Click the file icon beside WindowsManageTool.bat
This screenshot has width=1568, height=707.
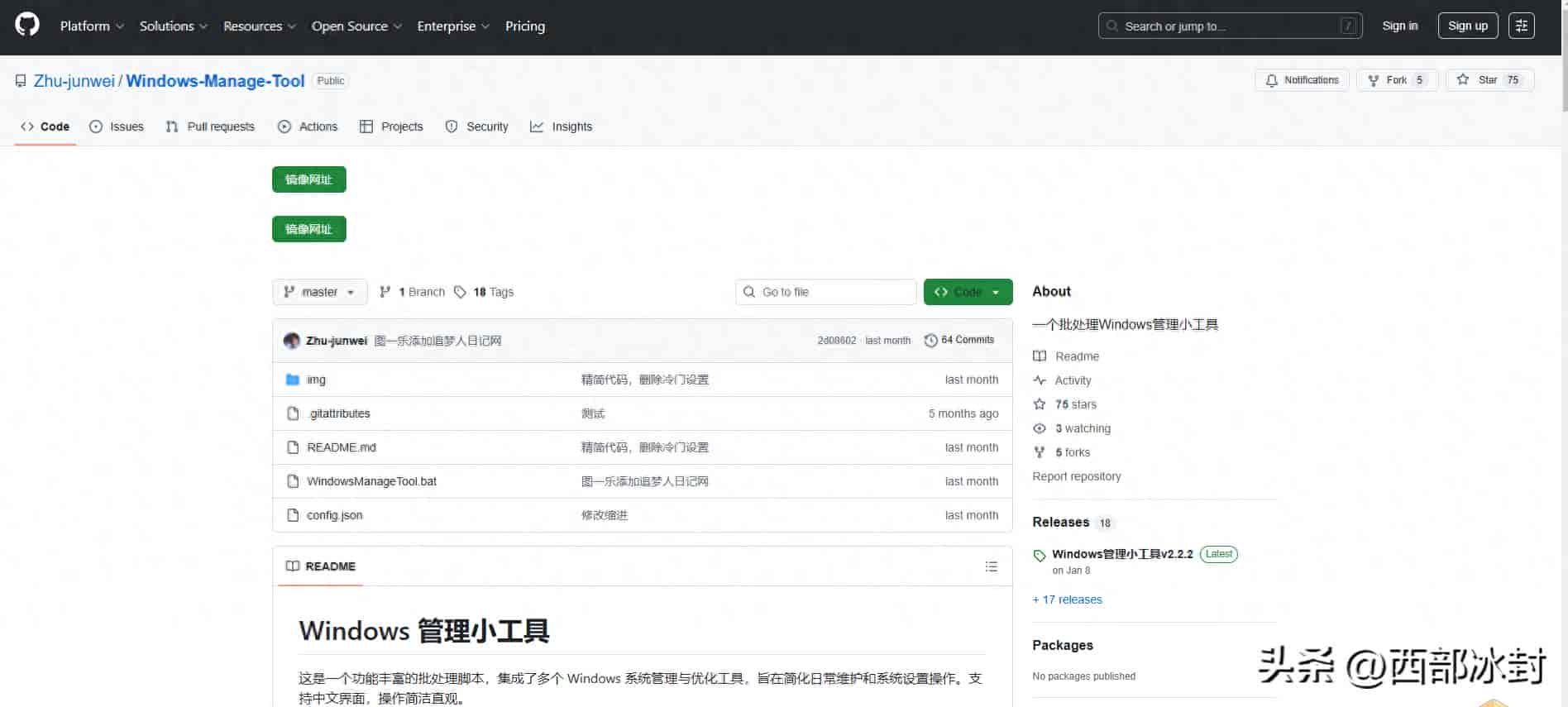[292, 481]
